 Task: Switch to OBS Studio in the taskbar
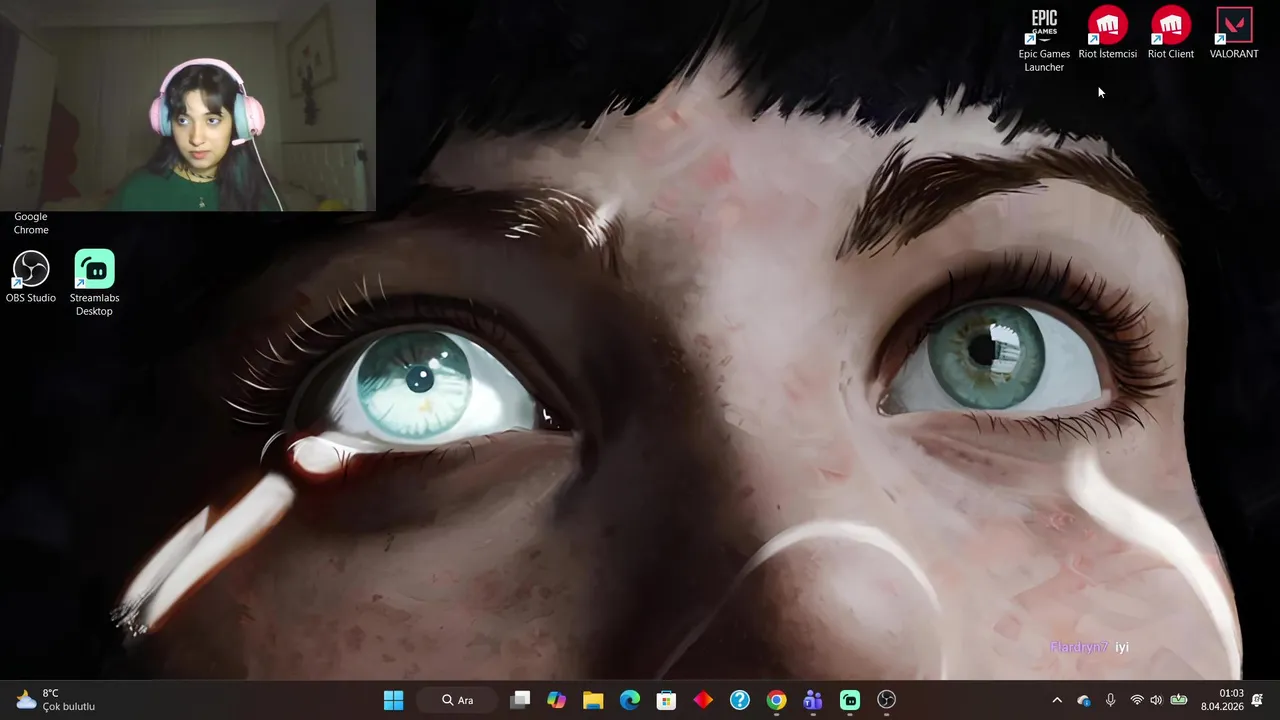[x=886, y=700]
